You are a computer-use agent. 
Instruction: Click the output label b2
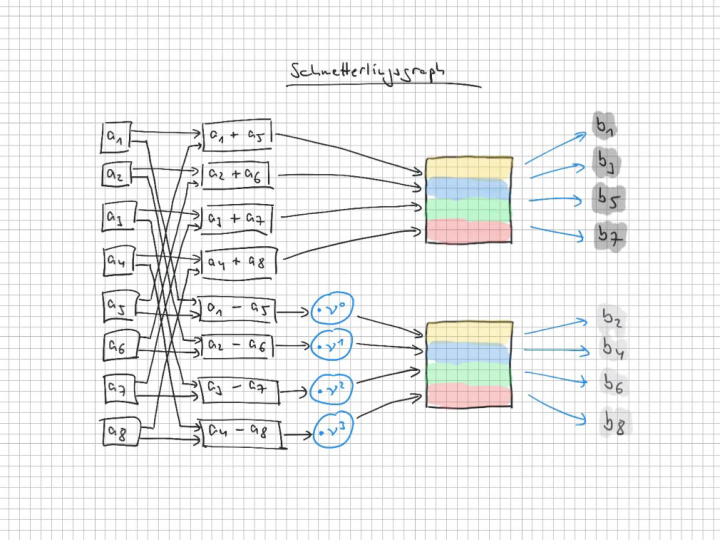(612, 318)
